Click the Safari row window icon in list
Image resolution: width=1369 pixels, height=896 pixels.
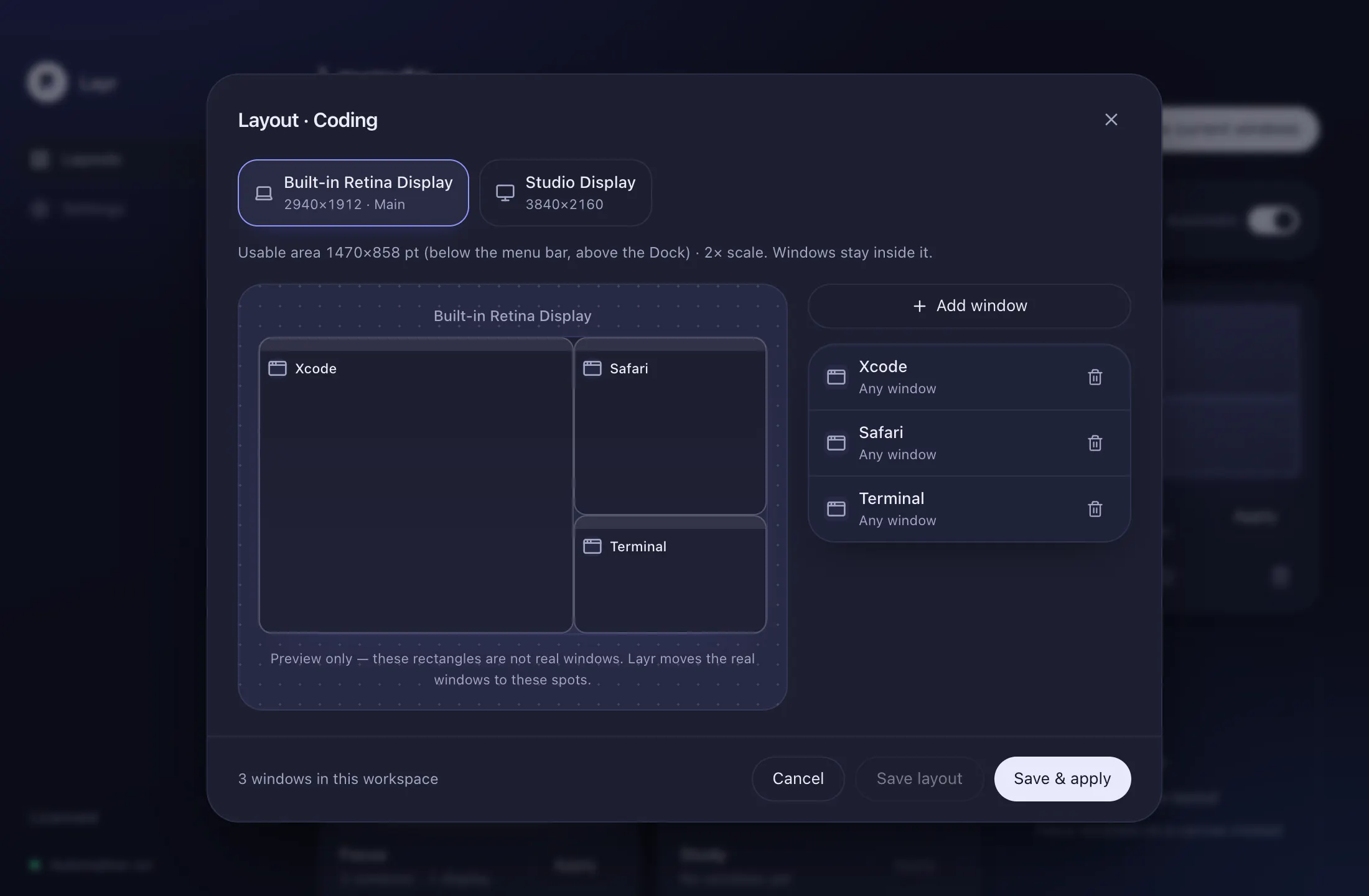tap(836, 443)
